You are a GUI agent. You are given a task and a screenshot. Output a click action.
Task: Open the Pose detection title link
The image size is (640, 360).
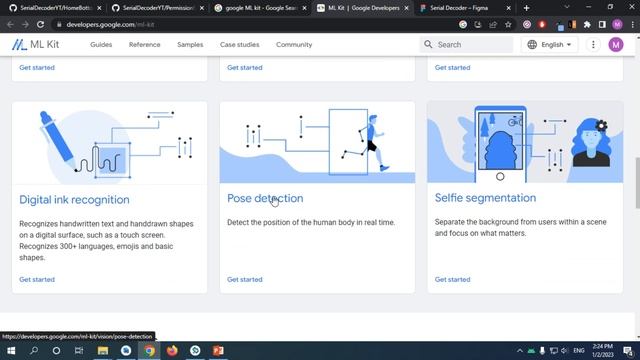[265, 198]
